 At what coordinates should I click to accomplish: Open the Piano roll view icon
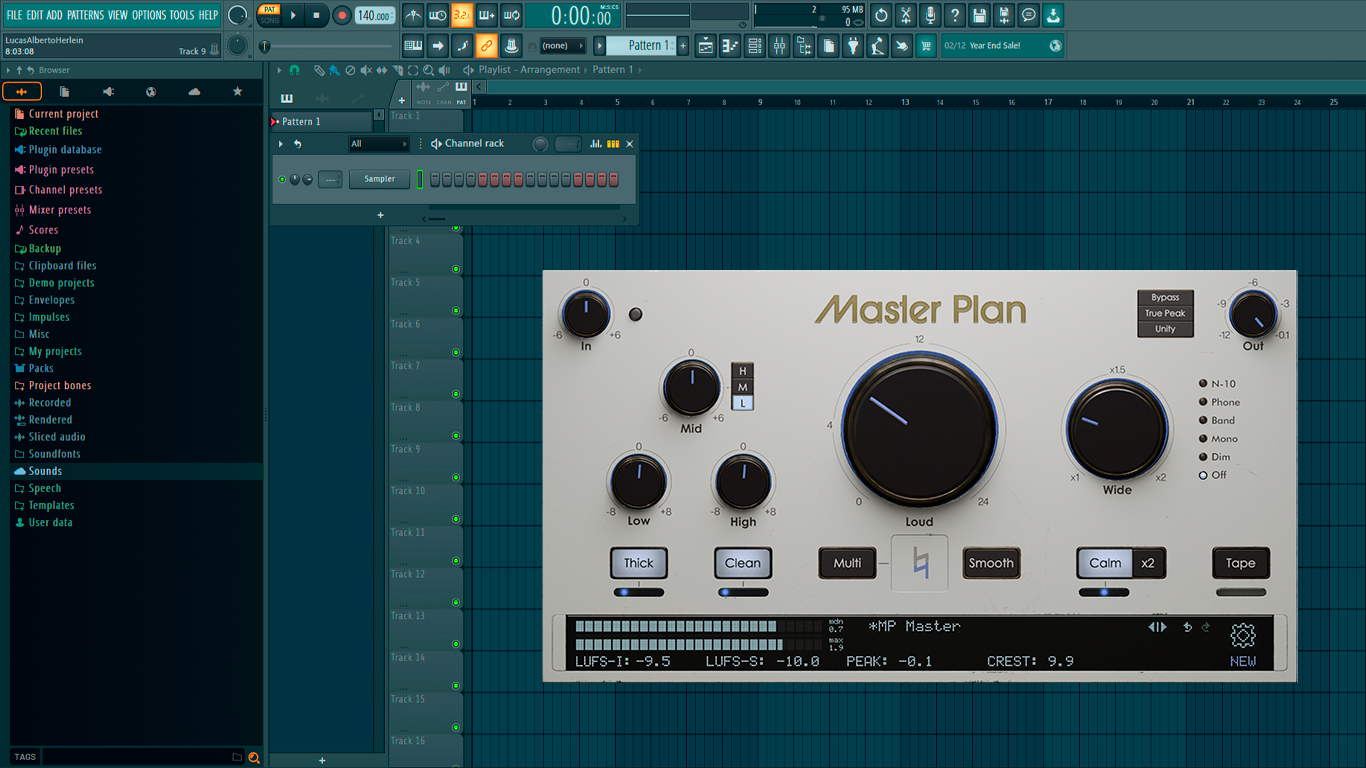click(x=730, y=46)
